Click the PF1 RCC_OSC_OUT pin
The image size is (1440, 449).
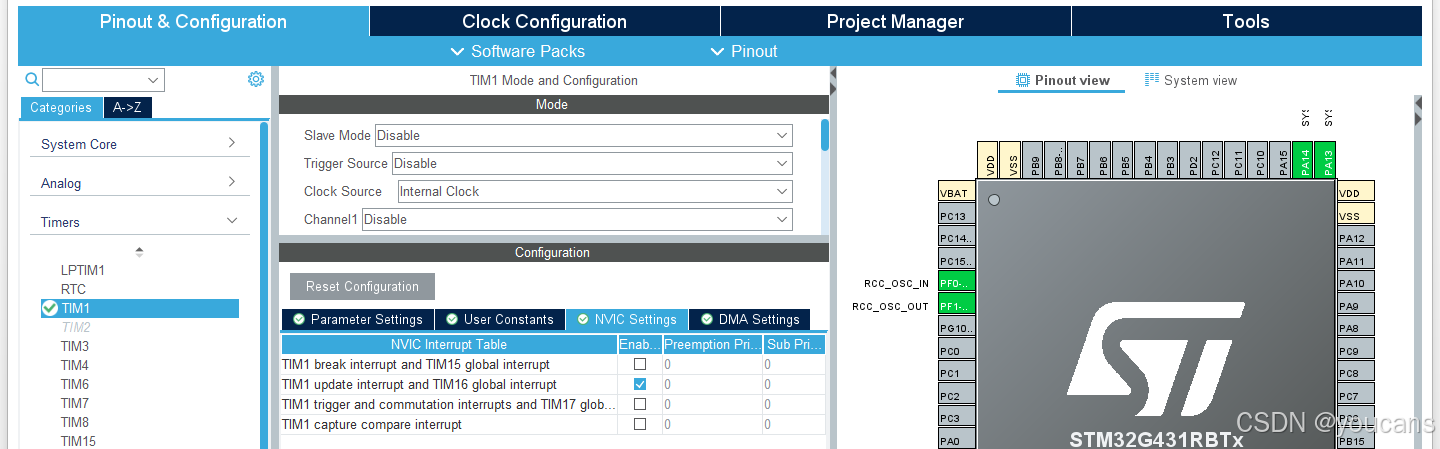957,306
